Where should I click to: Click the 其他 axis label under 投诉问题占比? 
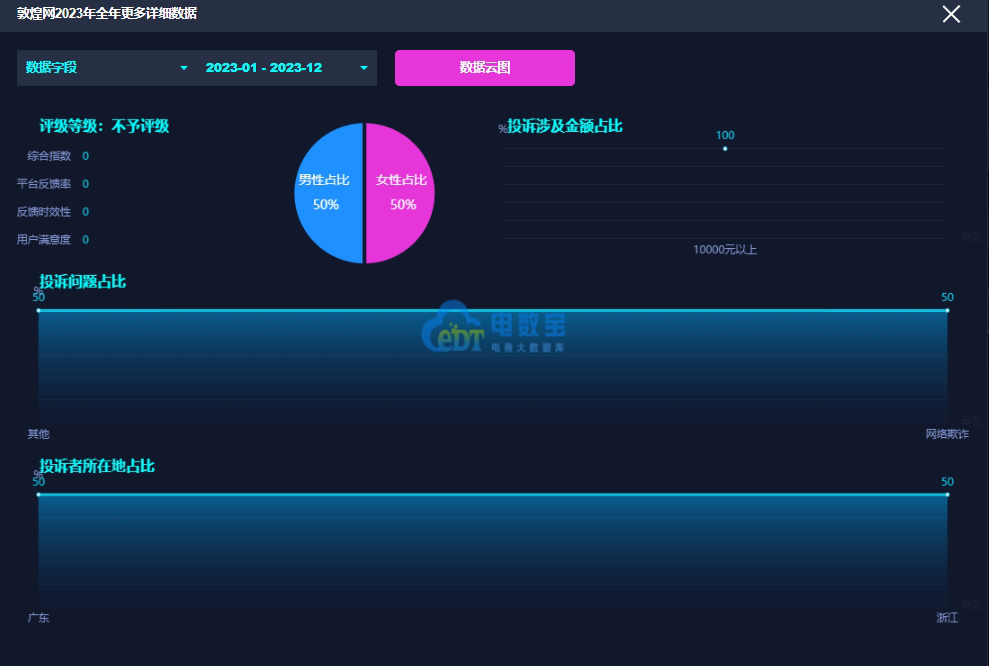click(x=38, y=434)
